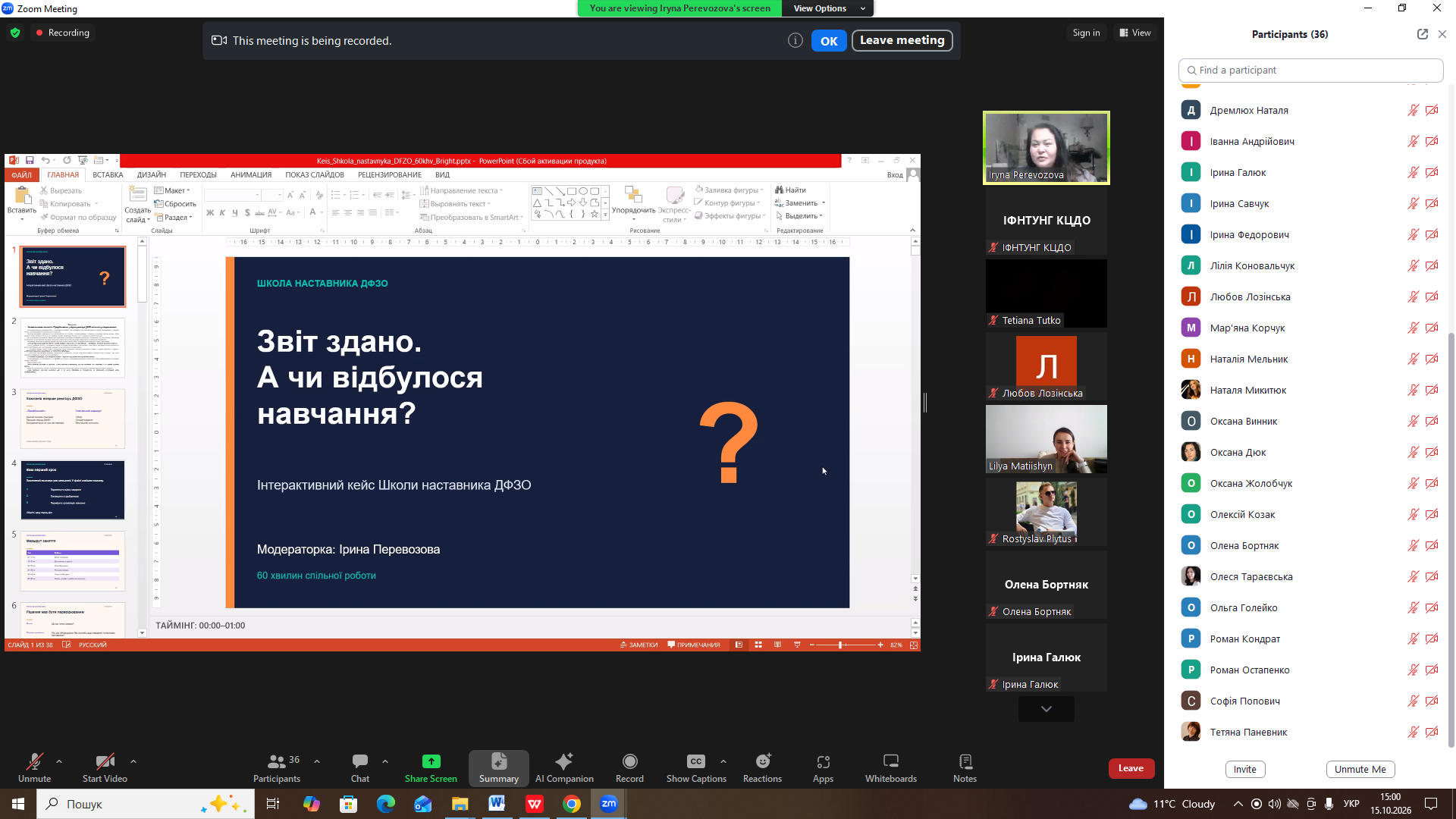Viewport: 1456px width, 819px height.
Task: Toggle Start Video camera button
Action: (105, 767)
